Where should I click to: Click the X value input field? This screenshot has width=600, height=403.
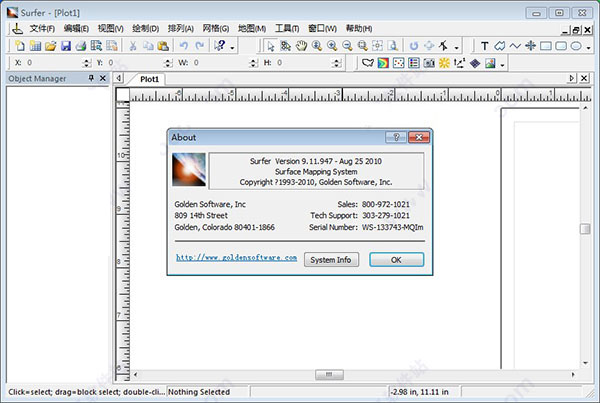click(54, 63)
